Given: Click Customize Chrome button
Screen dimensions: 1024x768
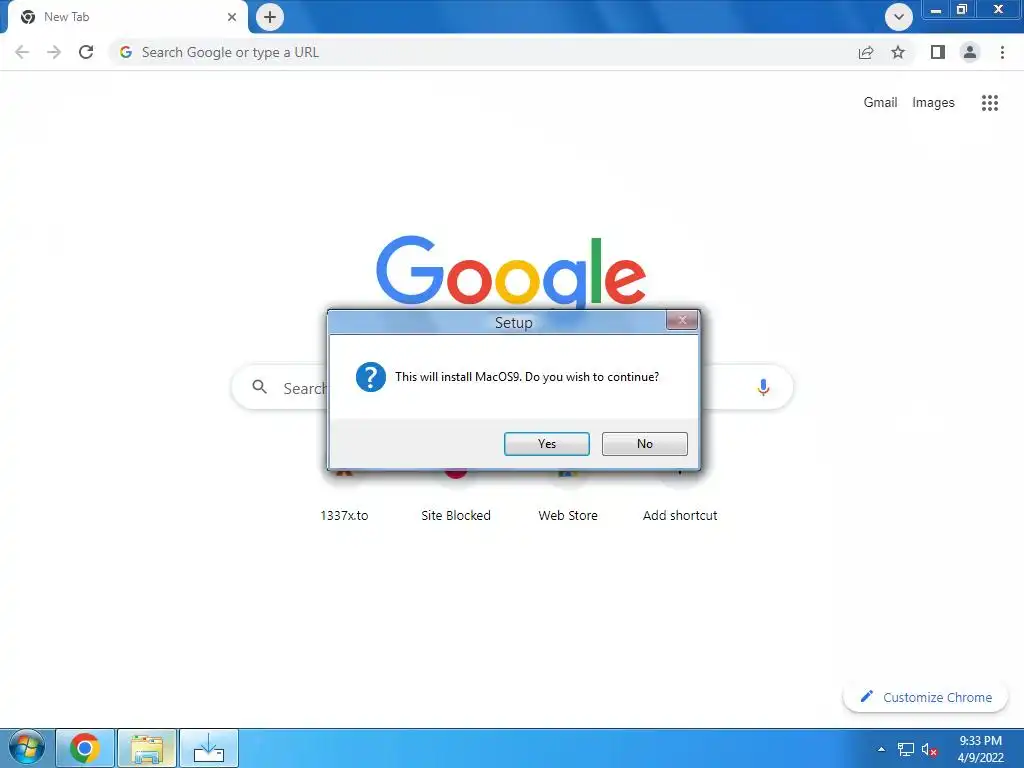Looking at the screenshot, I should 925,697.
